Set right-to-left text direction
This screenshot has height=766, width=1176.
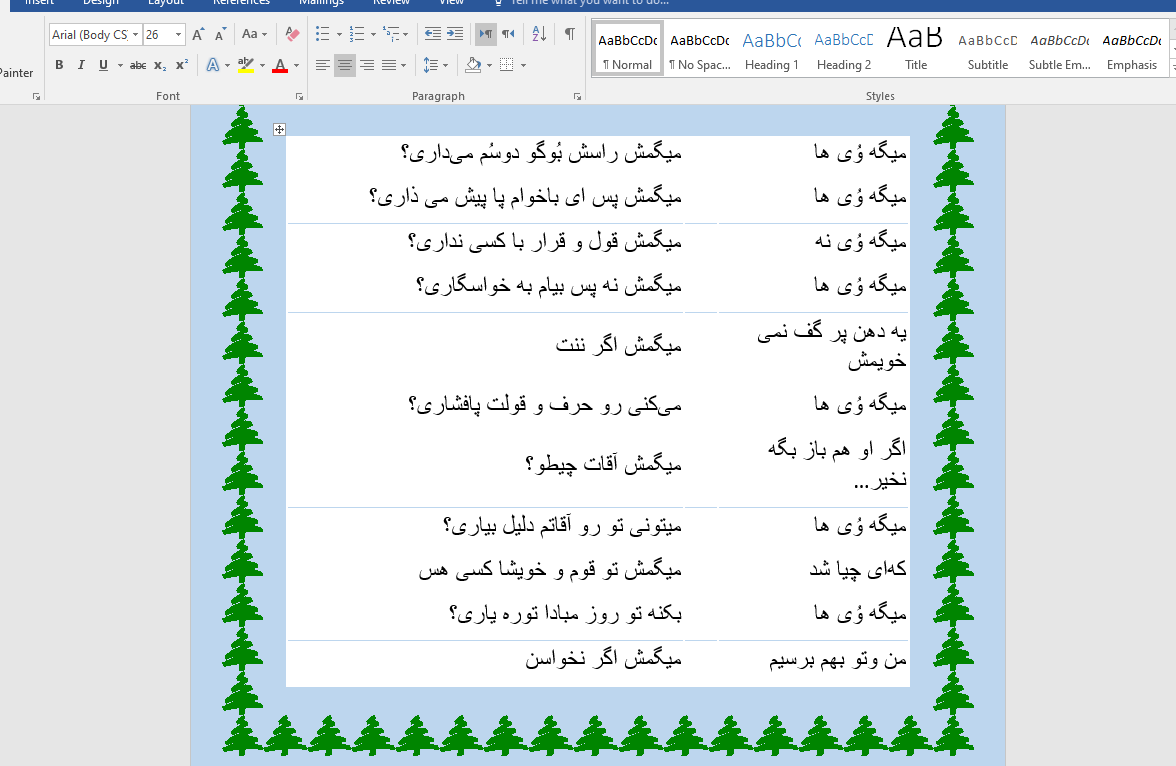[x=485, y=33]
